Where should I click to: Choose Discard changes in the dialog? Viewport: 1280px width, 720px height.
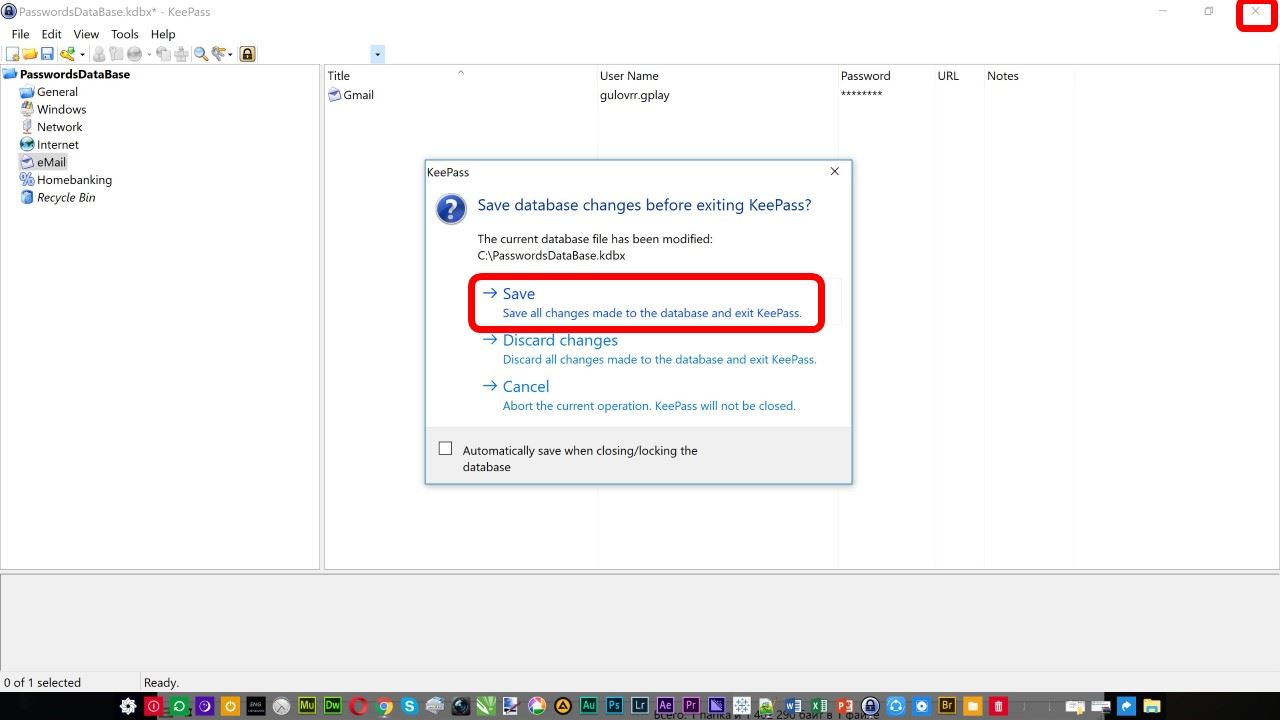[x=560, y=341]
